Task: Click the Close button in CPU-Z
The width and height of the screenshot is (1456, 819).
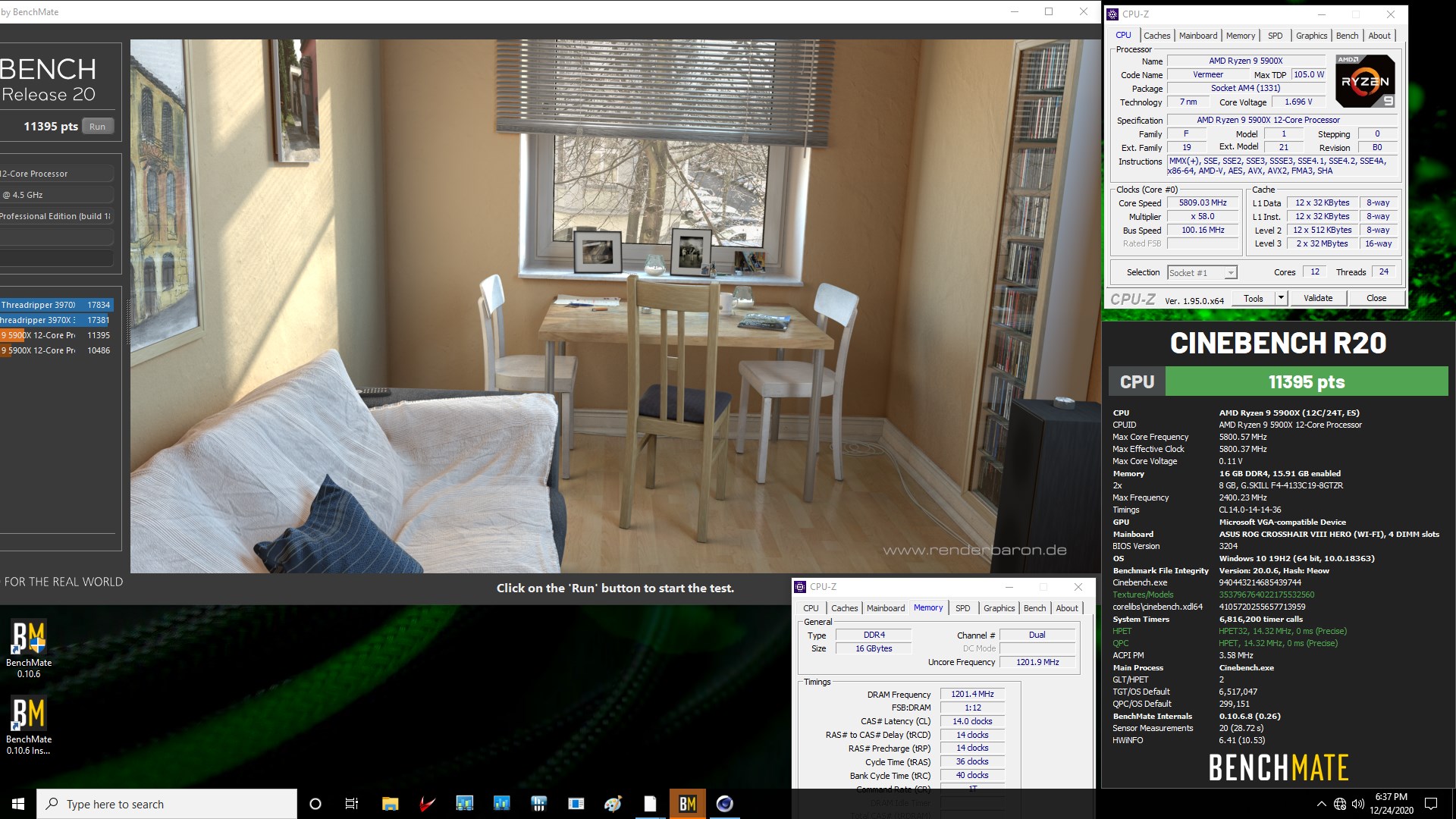Action: click(x=1376, y=298)
